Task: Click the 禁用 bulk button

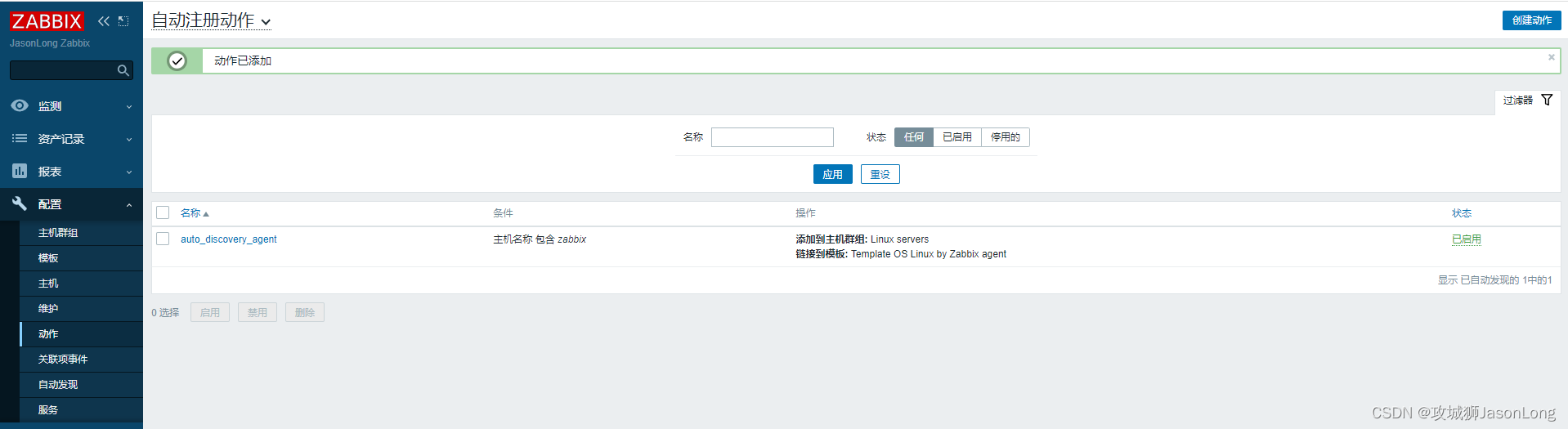Action: [x=258, y=312]
